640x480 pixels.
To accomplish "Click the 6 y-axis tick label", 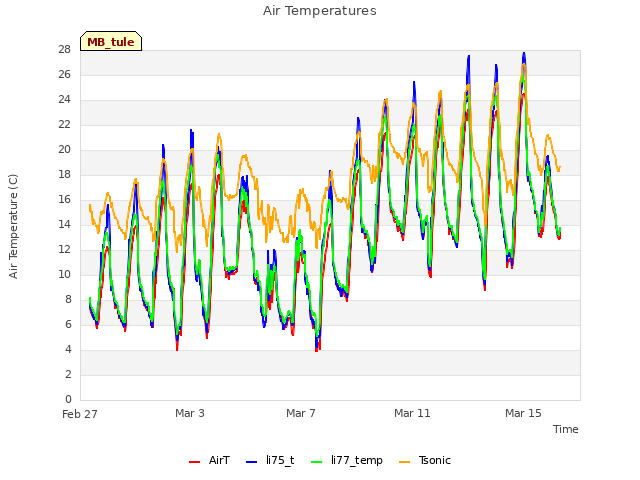I will (68, 324).
